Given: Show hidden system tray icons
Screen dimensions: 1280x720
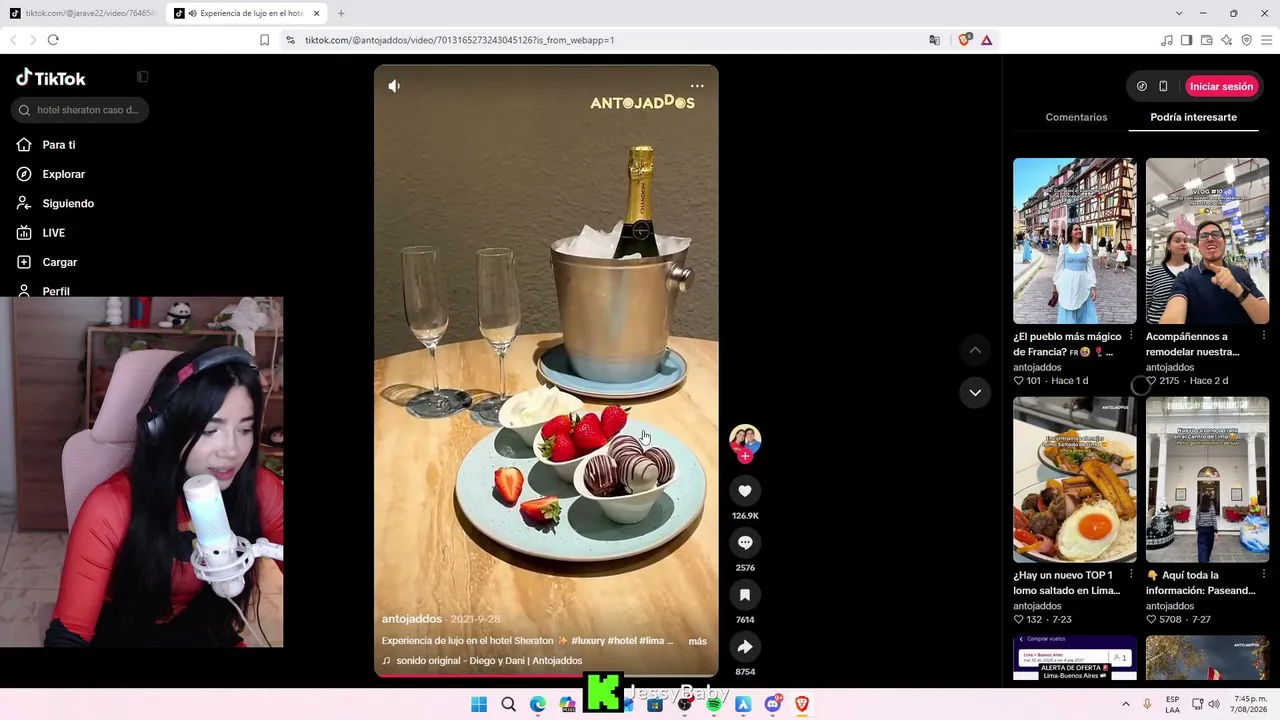Looking at the screenshot, I should pos(1125,704).
